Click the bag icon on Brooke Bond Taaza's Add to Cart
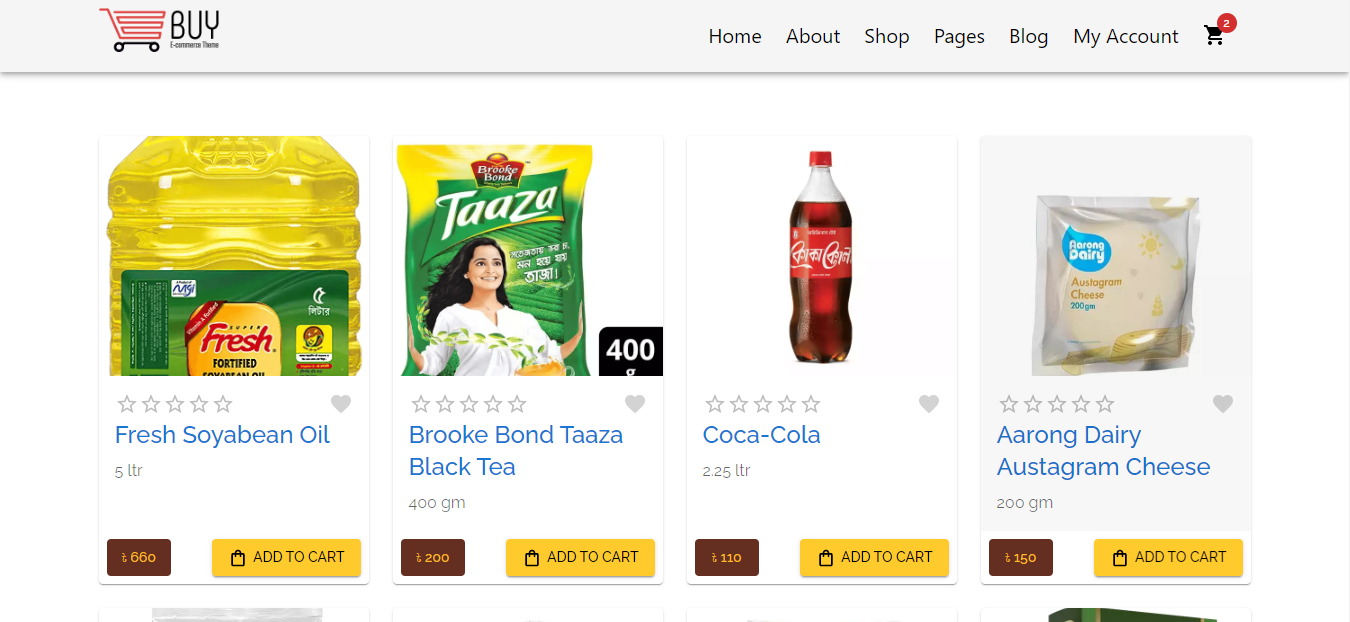 (530, 557)
